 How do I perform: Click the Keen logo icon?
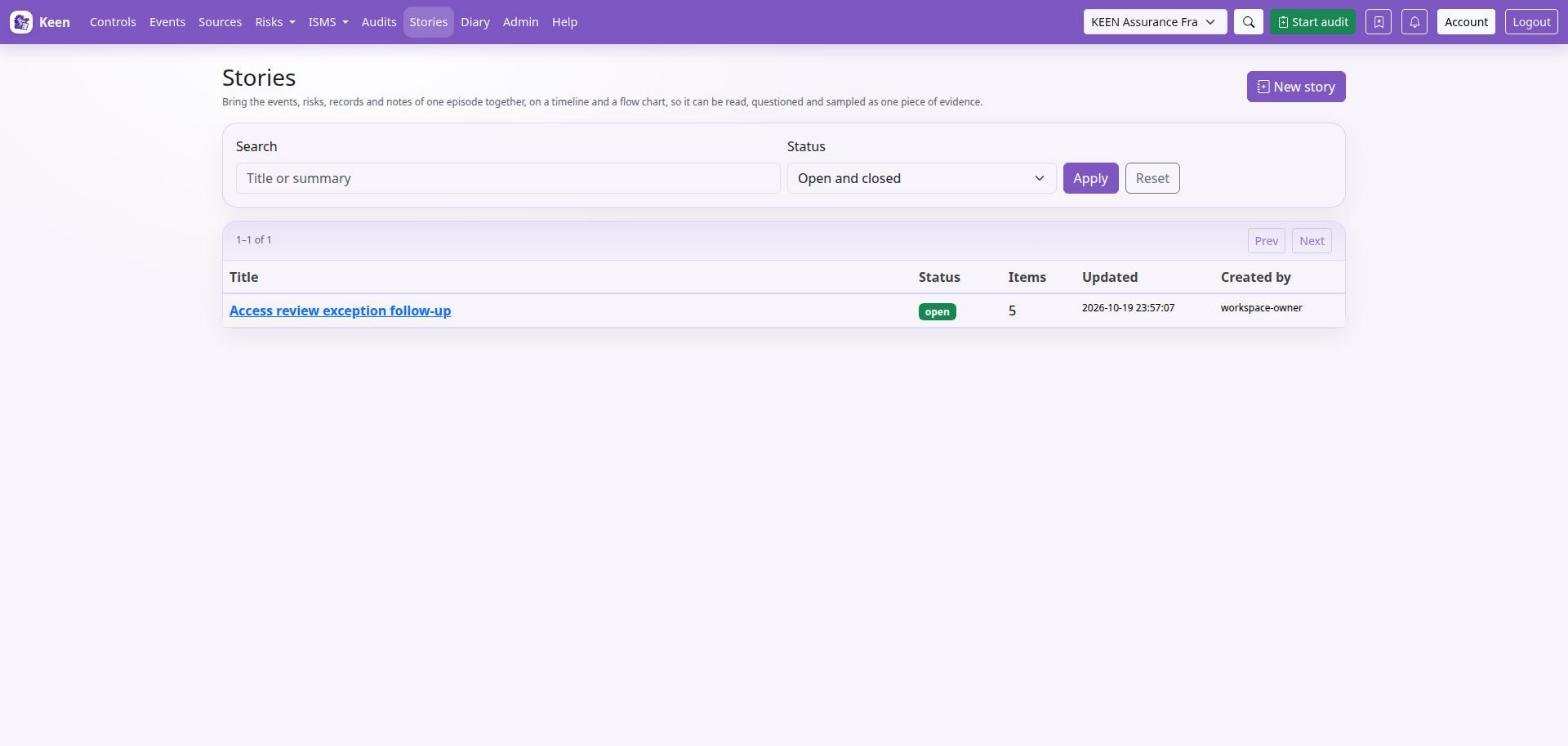(21, 22)
